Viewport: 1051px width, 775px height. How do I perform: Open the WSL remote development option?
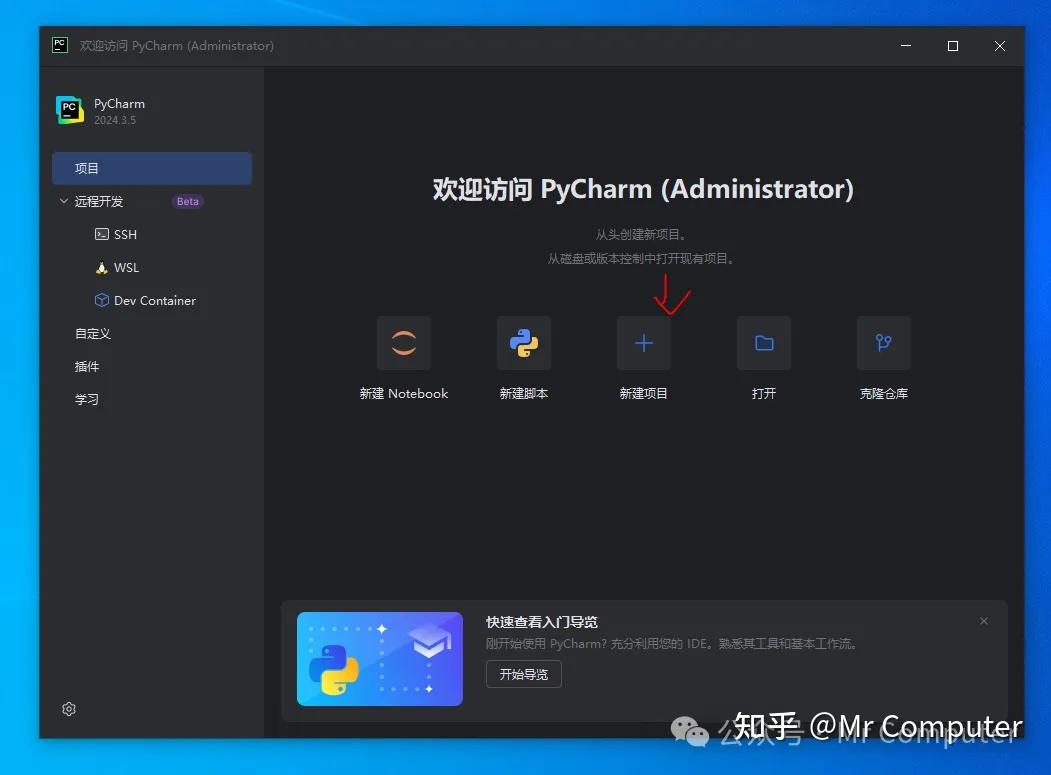[x=126, y=267]
